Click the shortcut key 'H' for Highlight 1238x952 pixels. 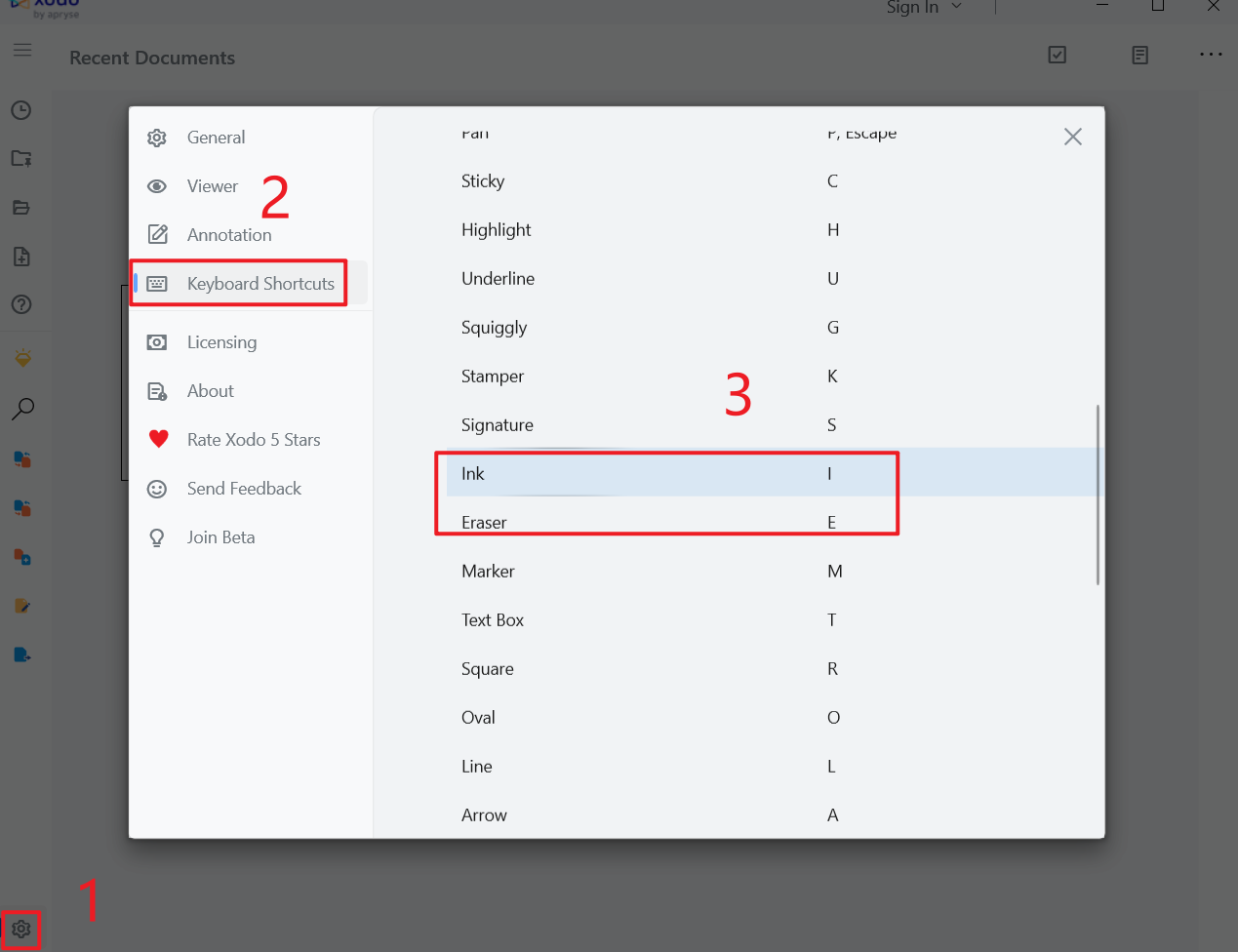(x=833, y=230)
